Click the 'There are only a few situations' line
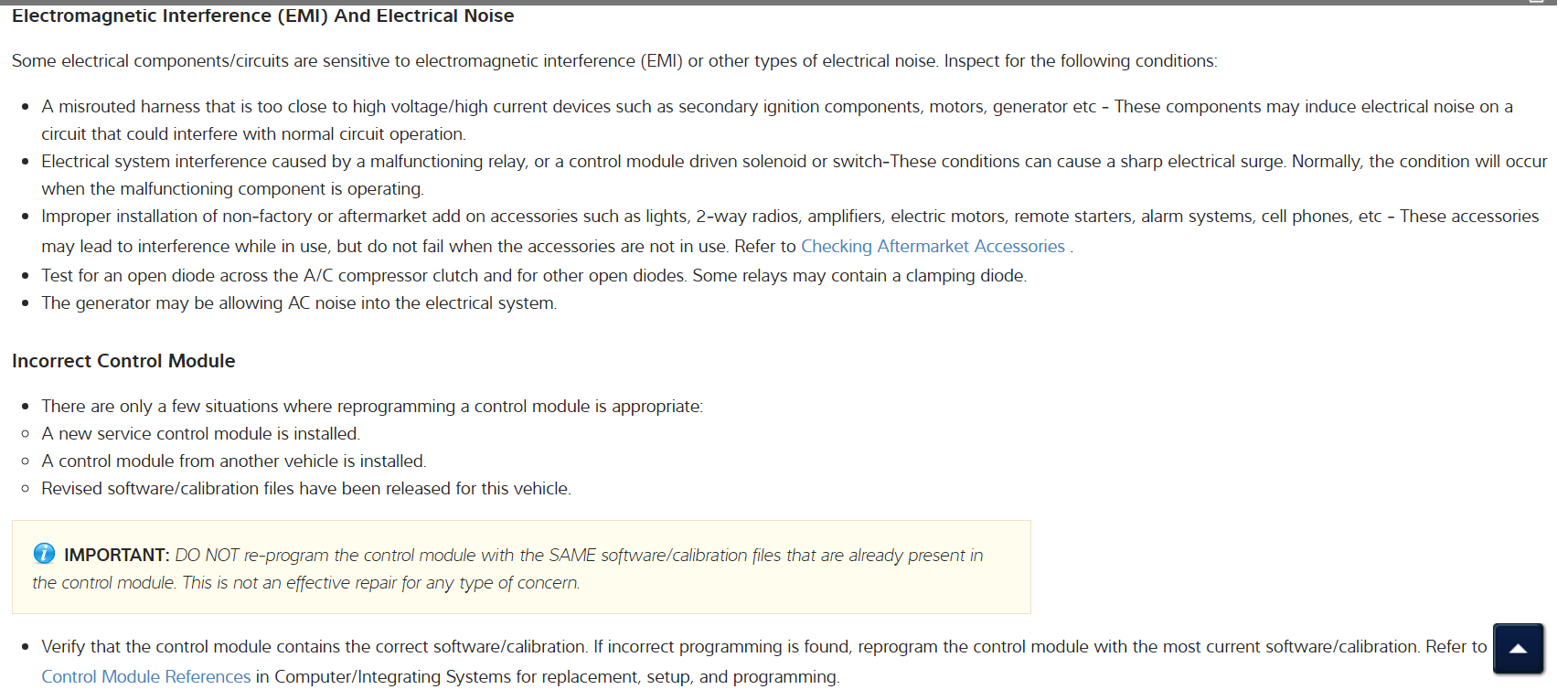 [371, 407]
